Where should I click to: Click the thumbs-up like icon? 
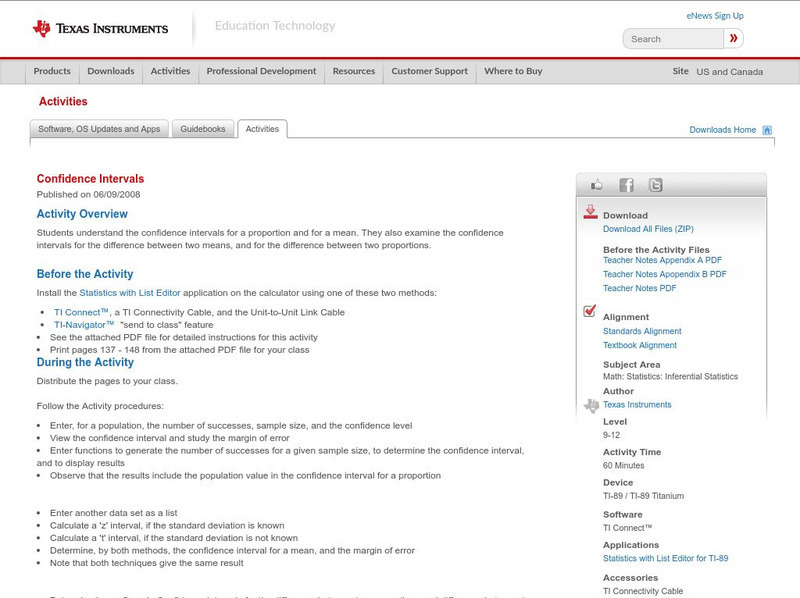(x=596, y=185)
